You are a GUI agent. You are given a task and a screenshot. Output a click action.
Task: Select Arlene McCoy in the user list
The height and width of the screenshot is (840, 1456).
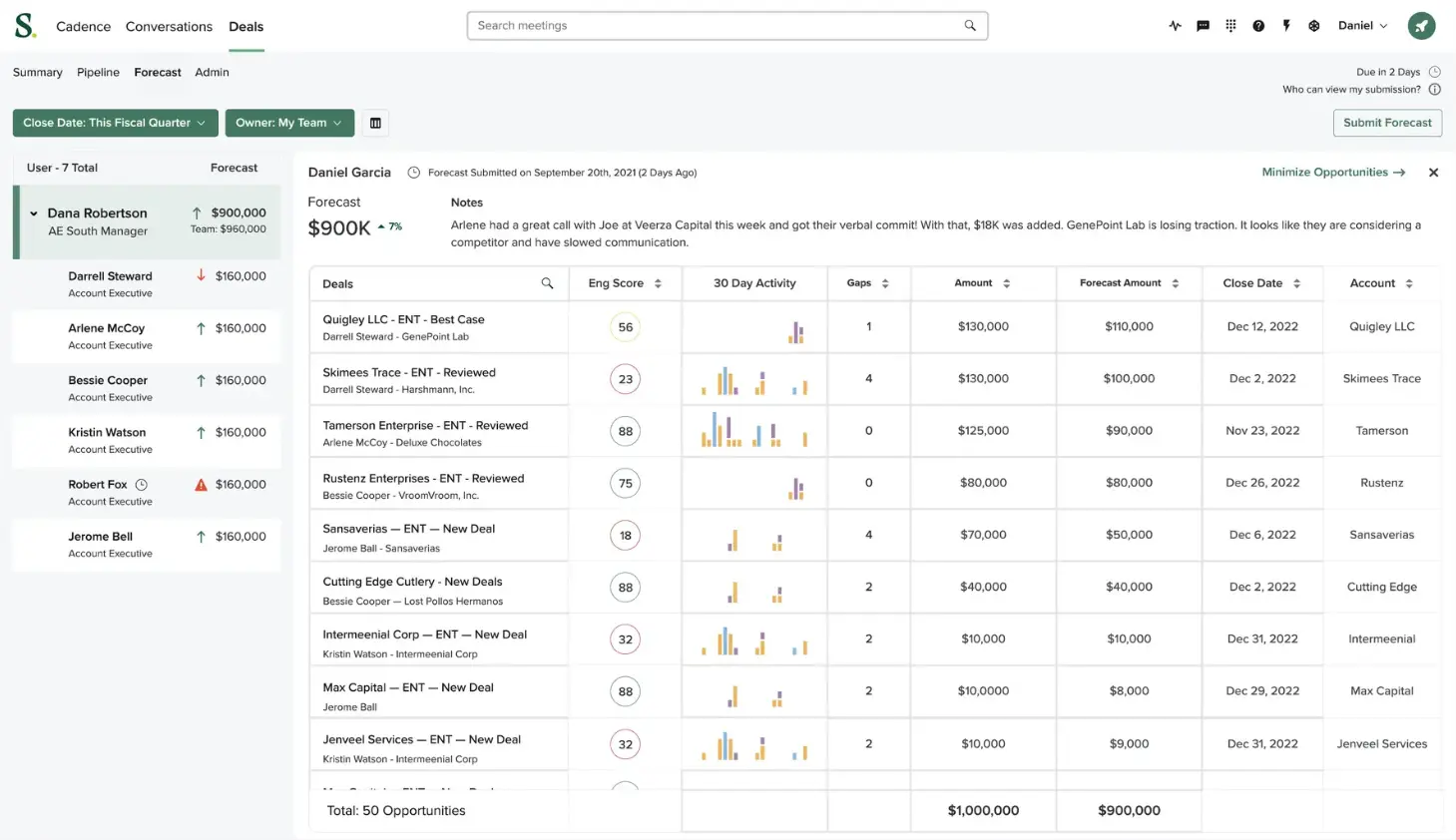pos(147,335)
